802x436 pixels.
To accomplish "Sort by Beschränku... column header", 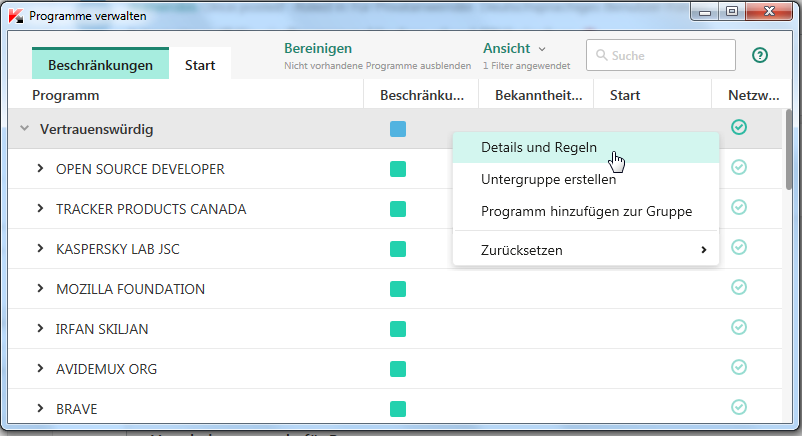I will 421,95.
